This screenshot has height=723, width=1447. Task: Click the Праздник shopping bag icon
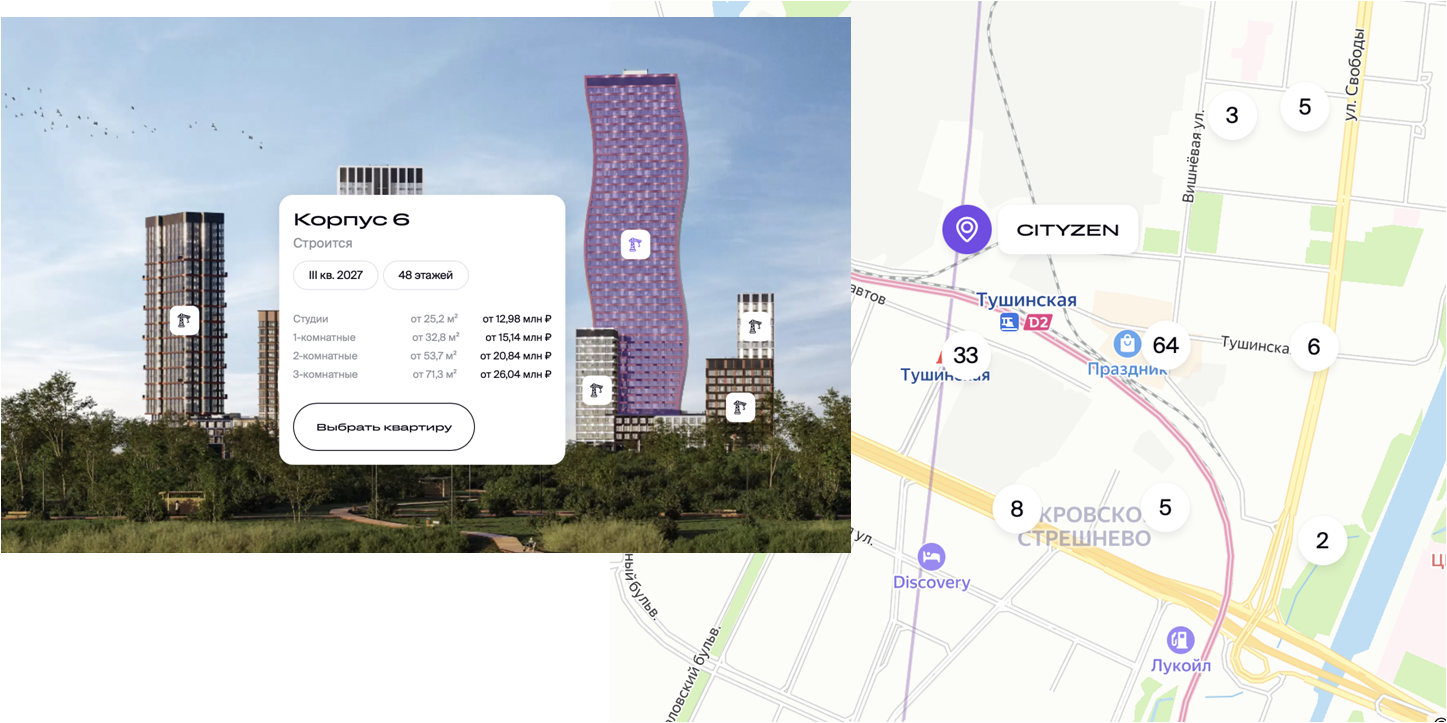pos(1127,344)
